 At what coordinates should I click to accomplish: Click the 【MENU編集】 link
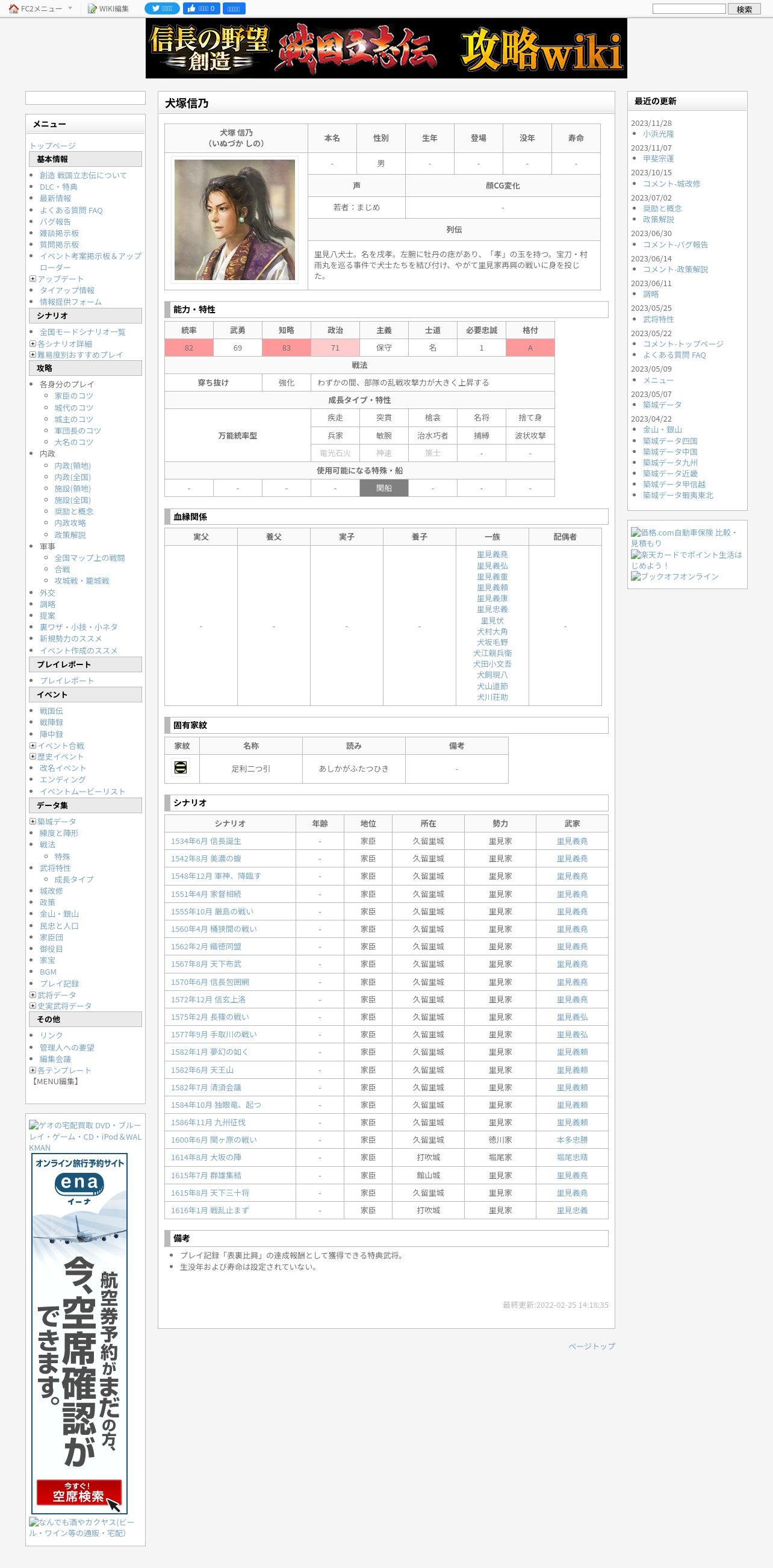click(55, 1082)
